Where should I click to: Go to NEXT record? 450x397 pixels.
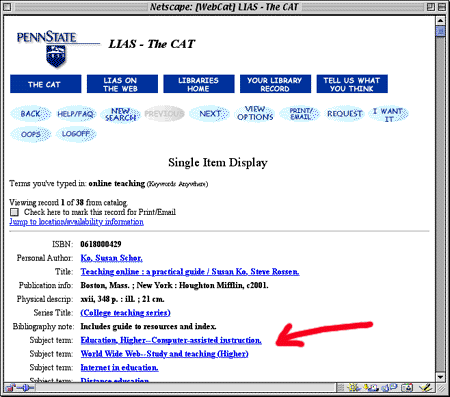click(x=209, y=114)
